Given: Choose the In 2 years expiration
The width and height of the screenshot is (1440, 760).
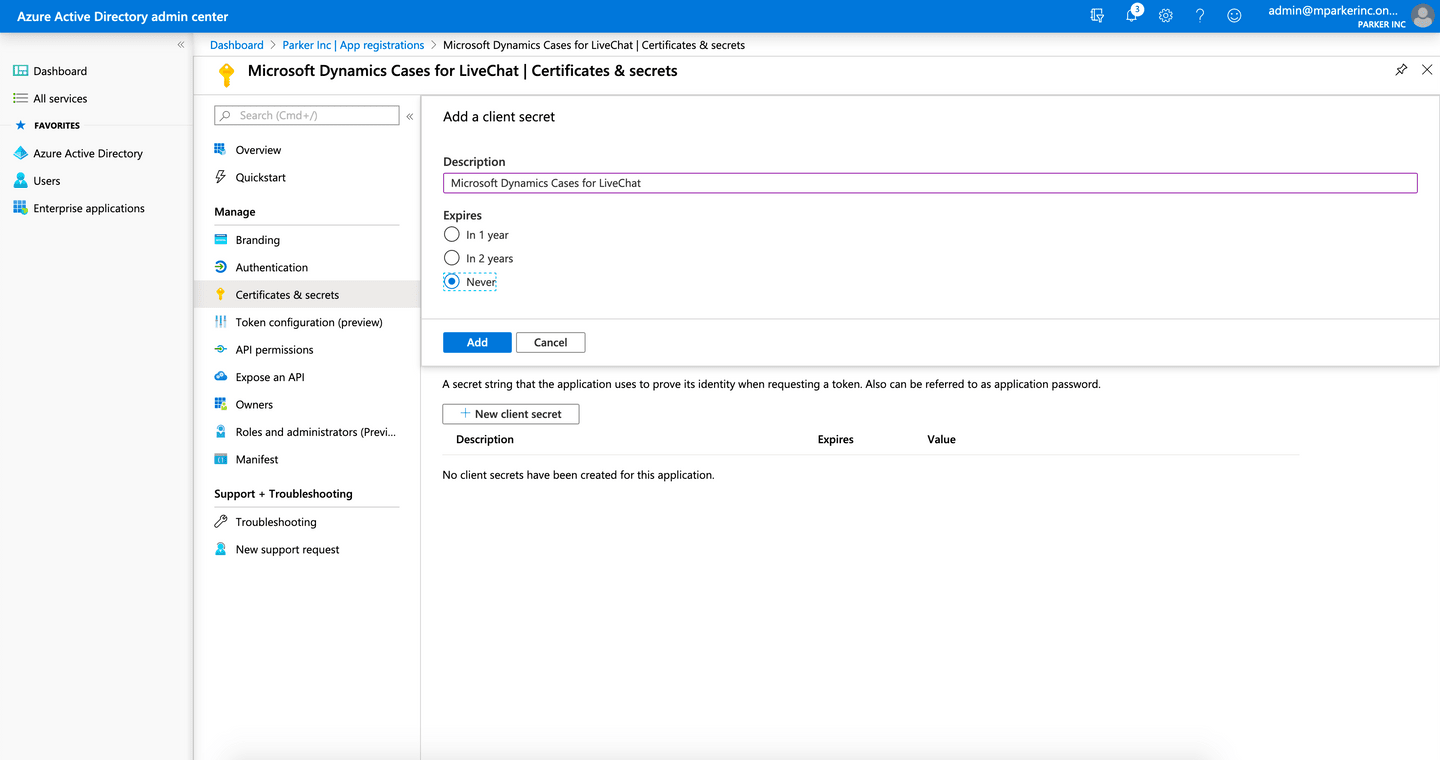Looking at the screenshot, I should tap(451, 257).
